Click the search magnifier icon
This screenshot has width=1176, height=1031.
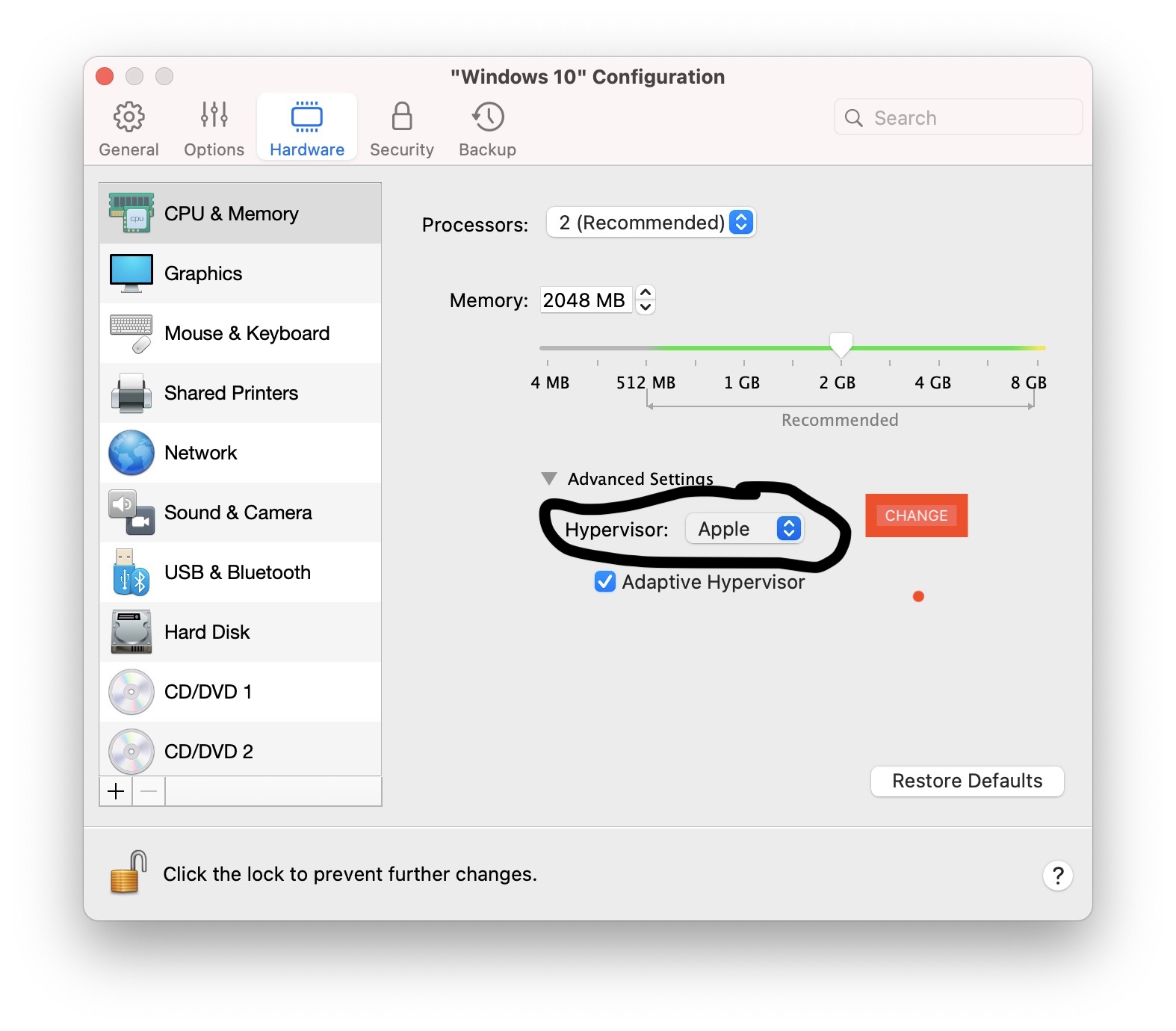click(854, 118)
